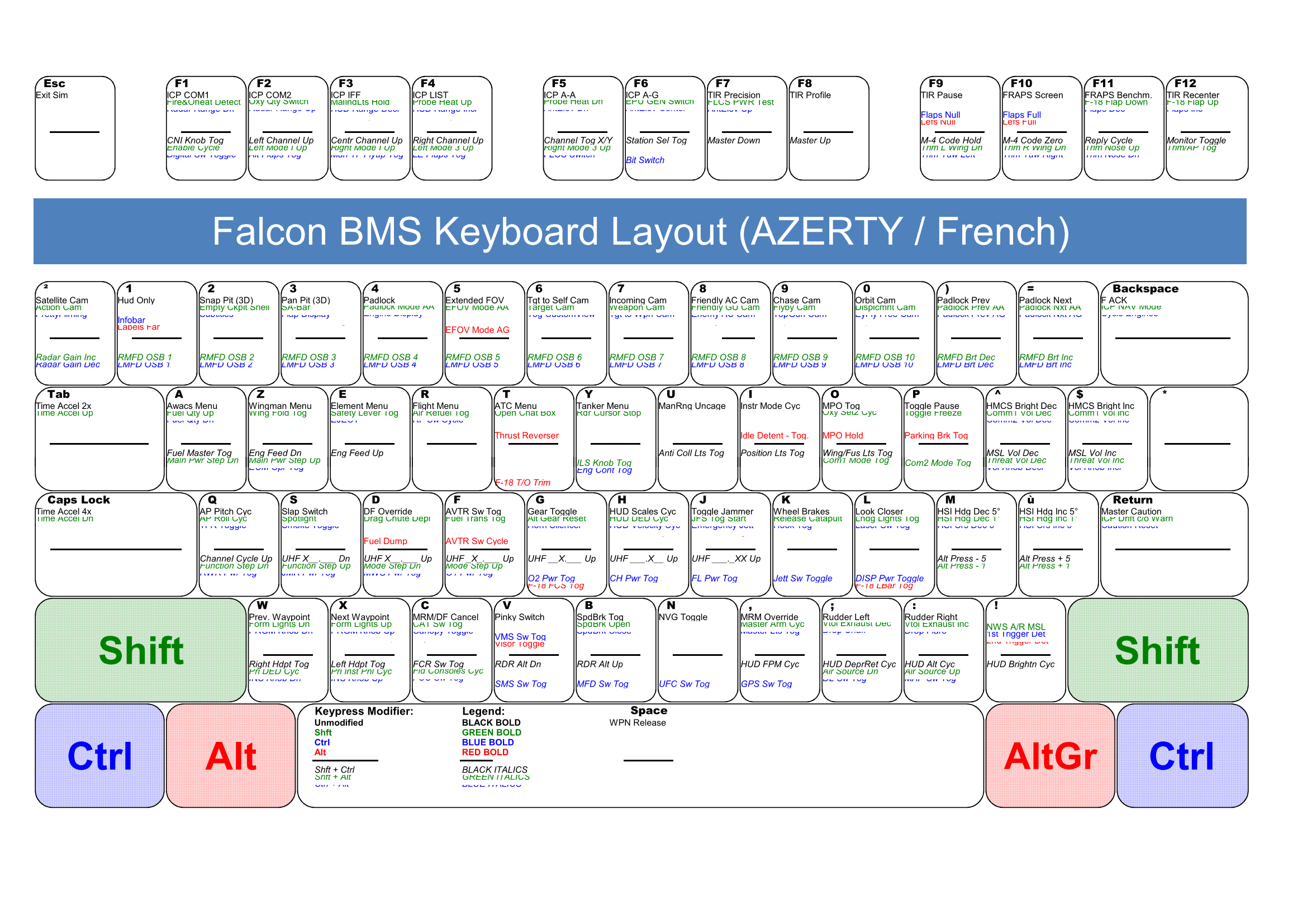This screenshot has height=924, width=1307.
Task: Click the Esc Exit Sim key
Action: pyautogui.click(x=74, y=128)
